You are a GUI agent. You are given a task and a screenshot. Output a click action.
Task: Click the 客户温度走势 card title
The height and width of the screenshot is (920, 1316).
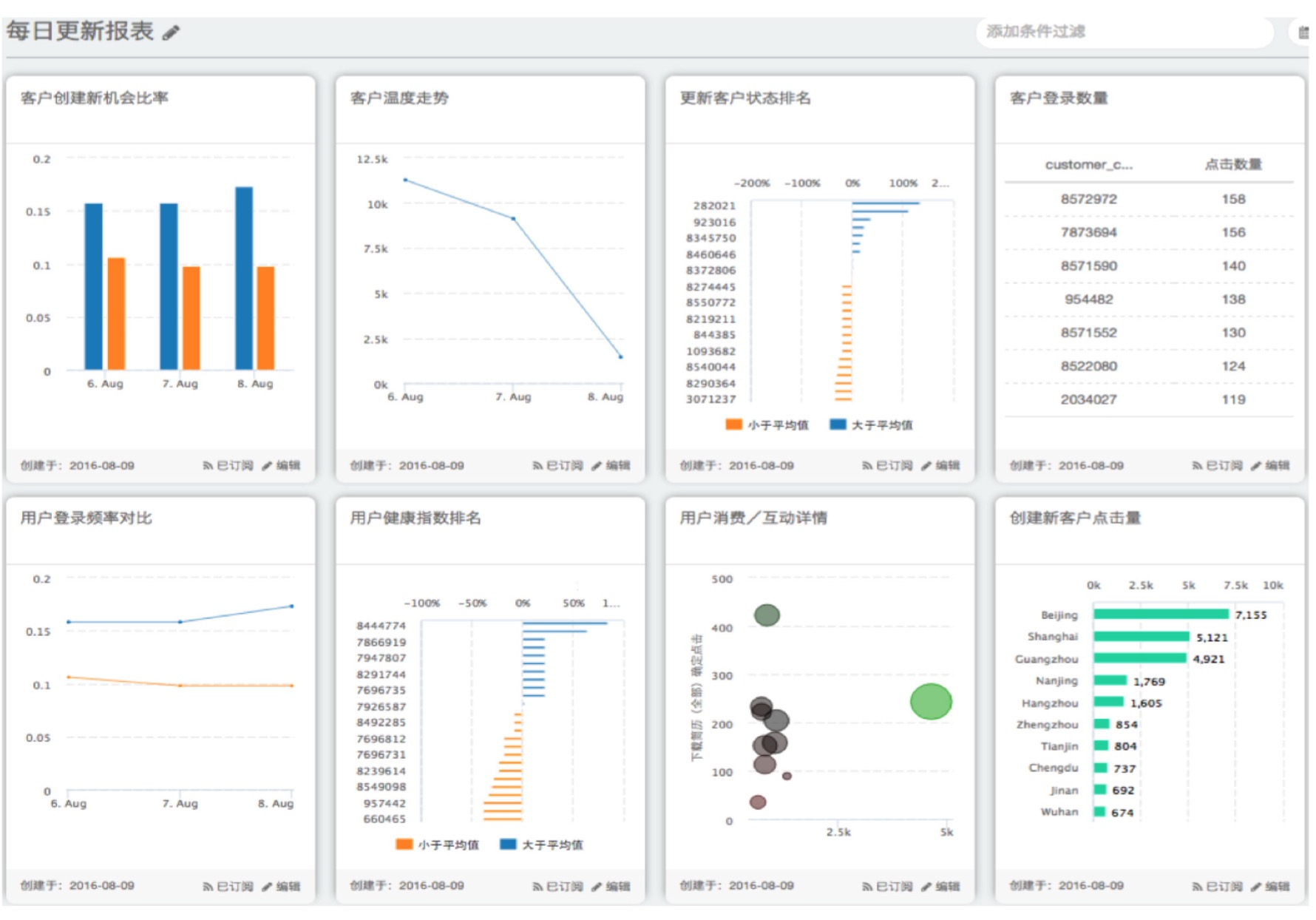click(399, 98)
